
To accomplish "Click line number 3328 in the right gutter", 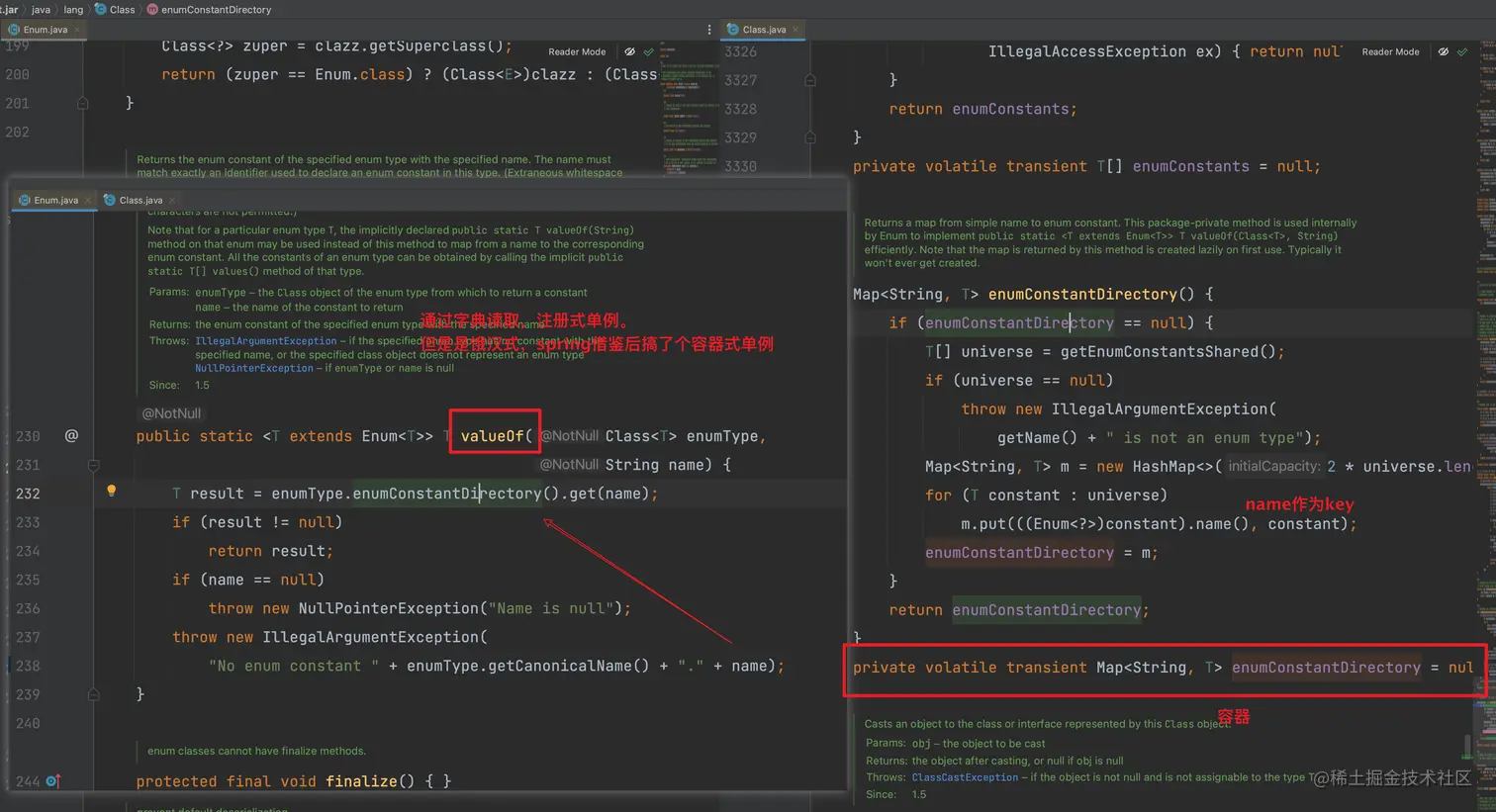I will (740, 109).
